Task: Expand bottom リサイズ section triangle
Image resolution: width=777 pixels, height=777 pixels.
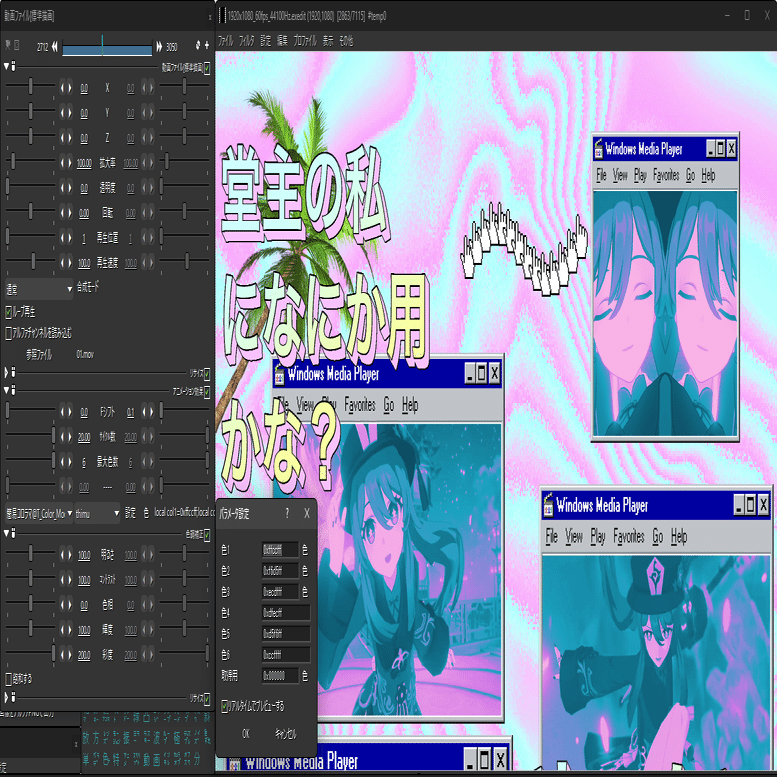Action: [6, 697]
